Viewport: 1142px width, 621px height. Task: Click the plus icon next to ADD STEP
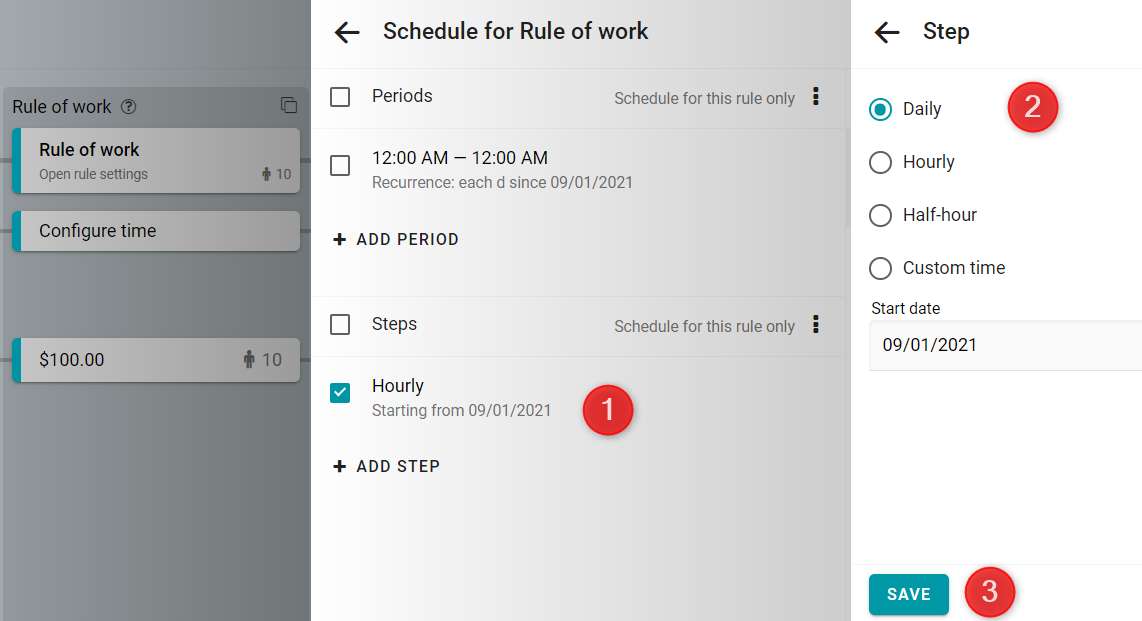click(339, 466)
